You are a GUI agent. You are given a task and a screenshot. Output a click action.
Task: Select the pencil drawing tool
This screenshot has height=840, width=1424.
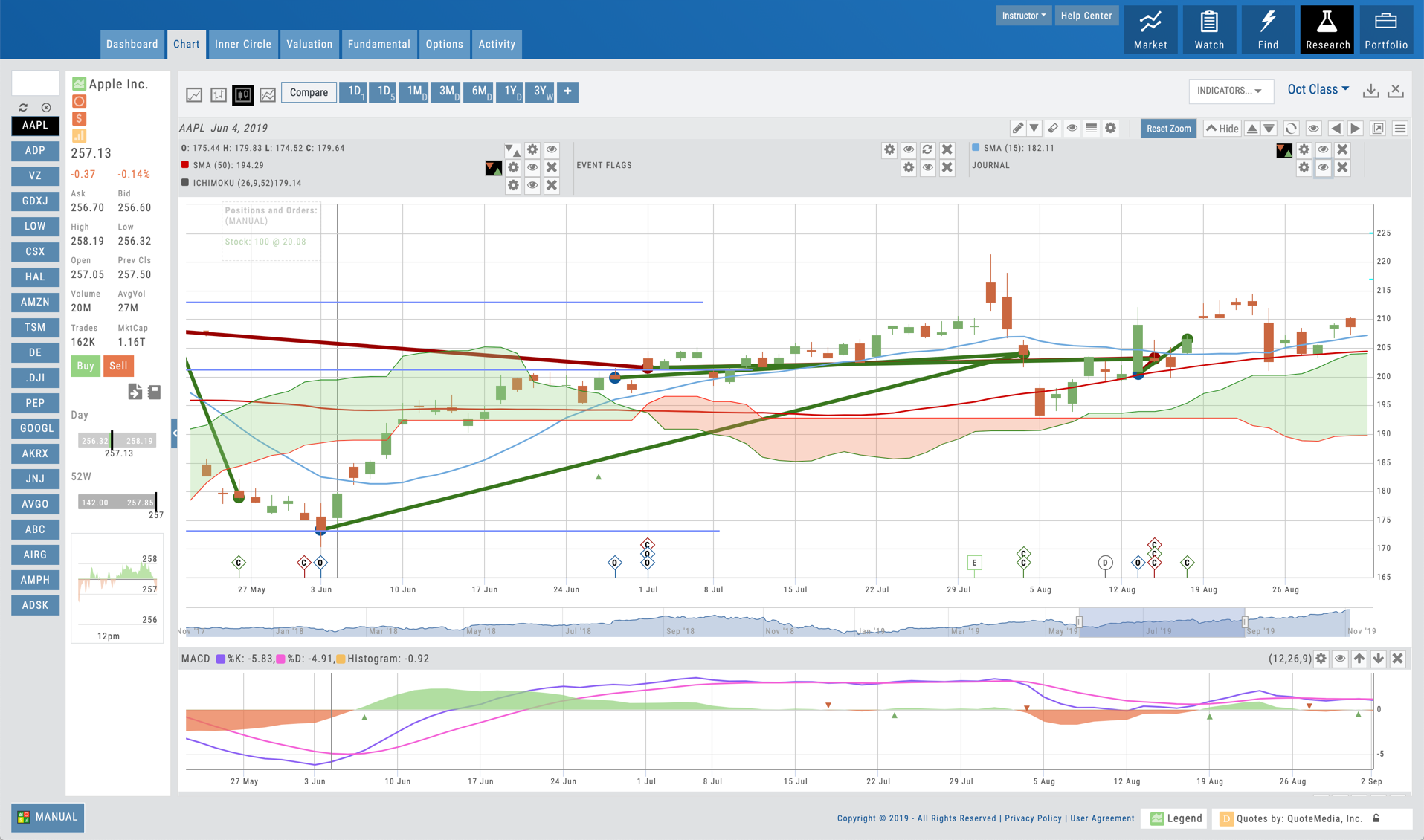click(x=1017, y=128)
